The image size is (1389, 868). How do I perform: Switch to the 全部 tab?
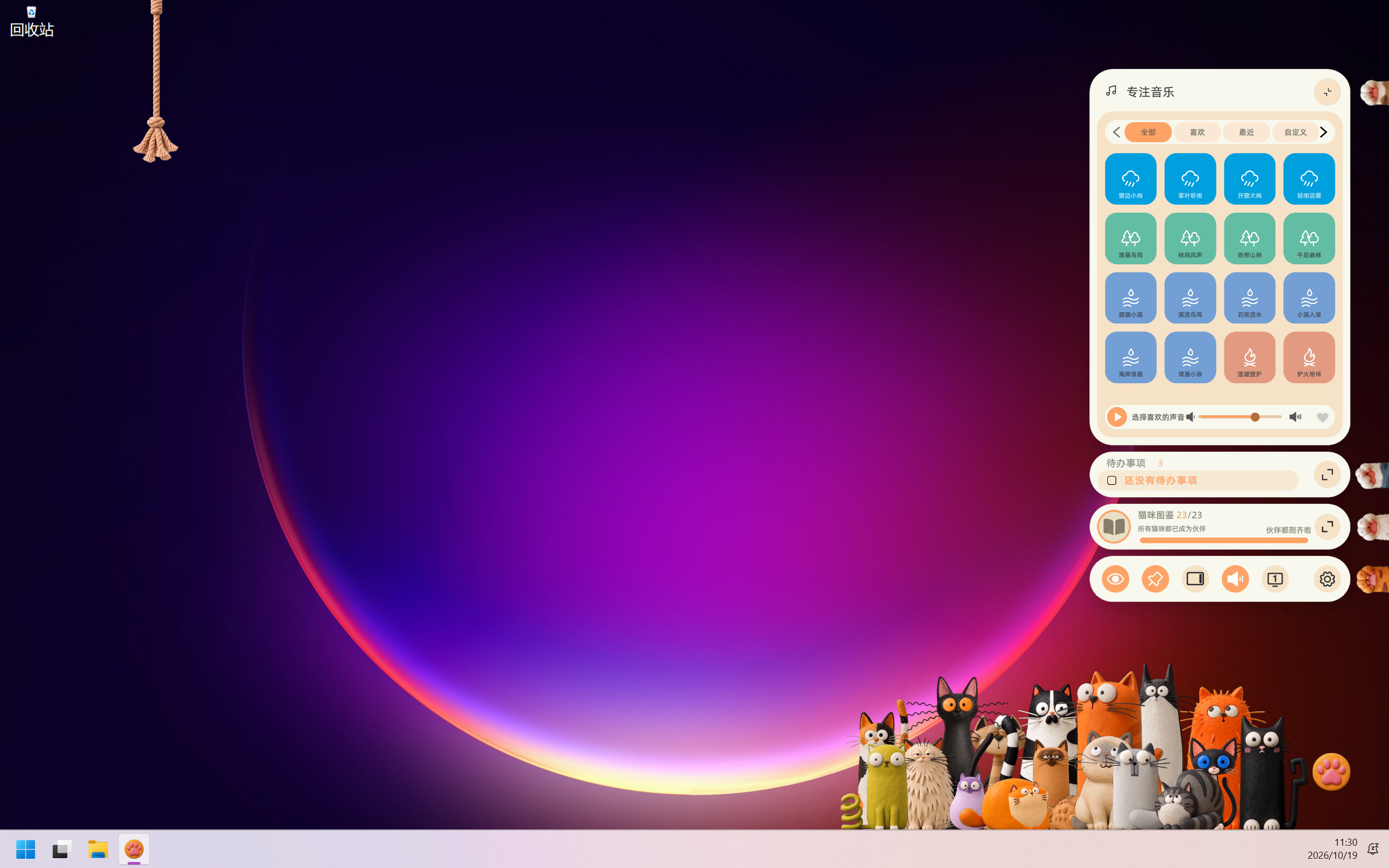1148,132
